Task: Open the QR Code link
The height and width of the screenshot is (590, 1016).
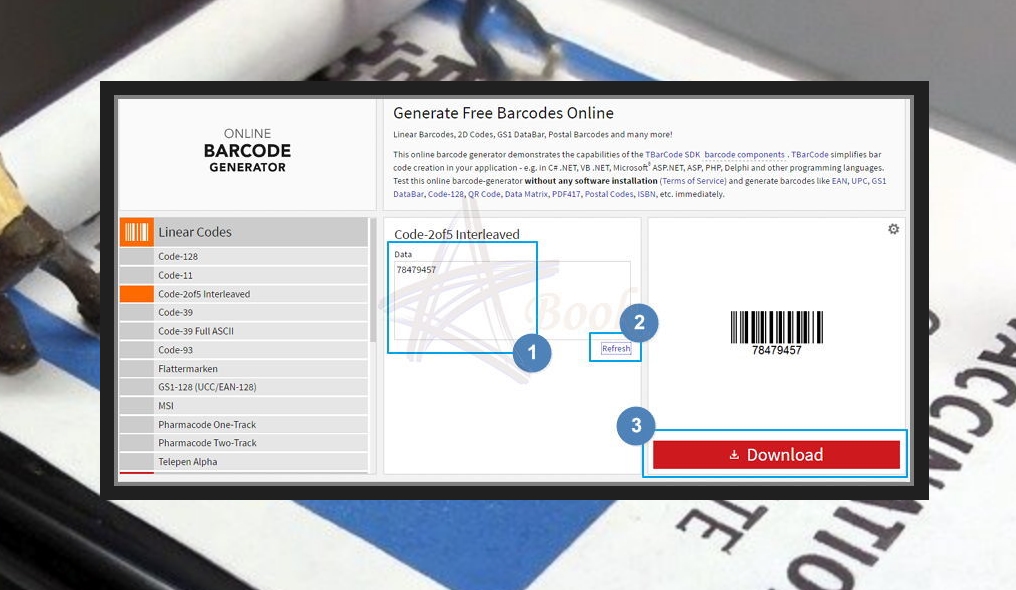Action: point(484,194)
